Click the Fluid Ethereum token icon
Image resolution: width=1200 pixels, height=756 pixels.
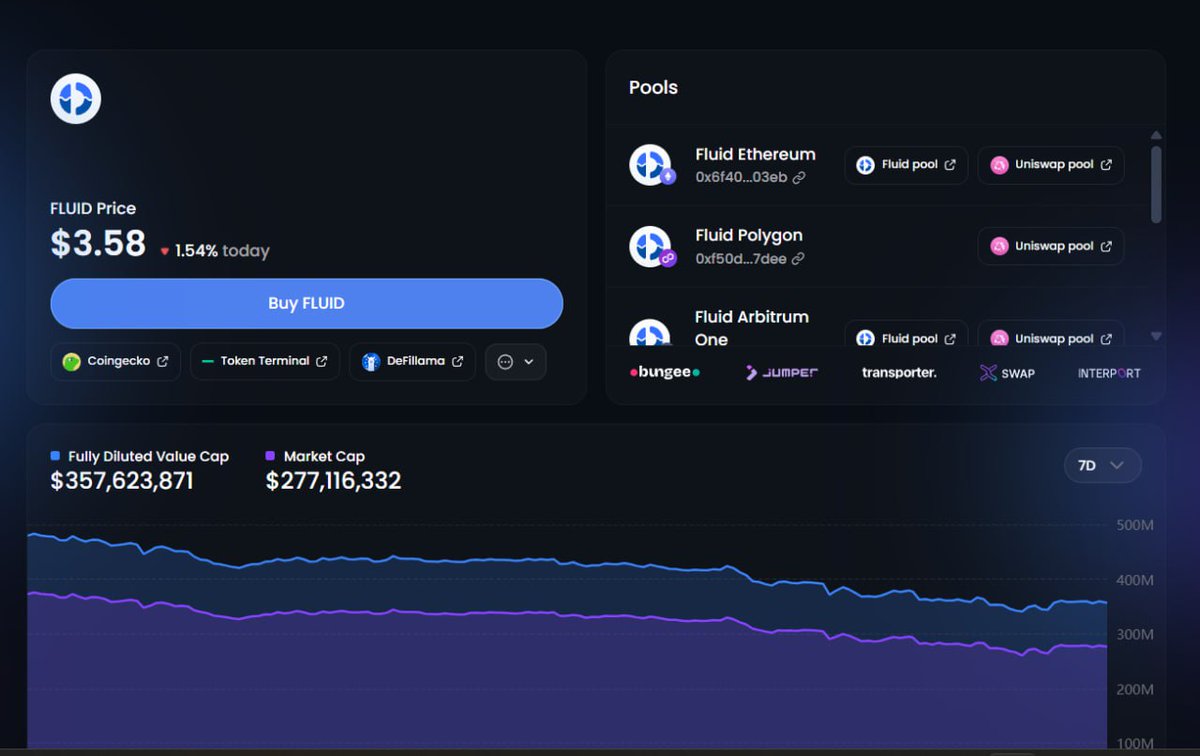pyautogui.click(x=650, y=165)
